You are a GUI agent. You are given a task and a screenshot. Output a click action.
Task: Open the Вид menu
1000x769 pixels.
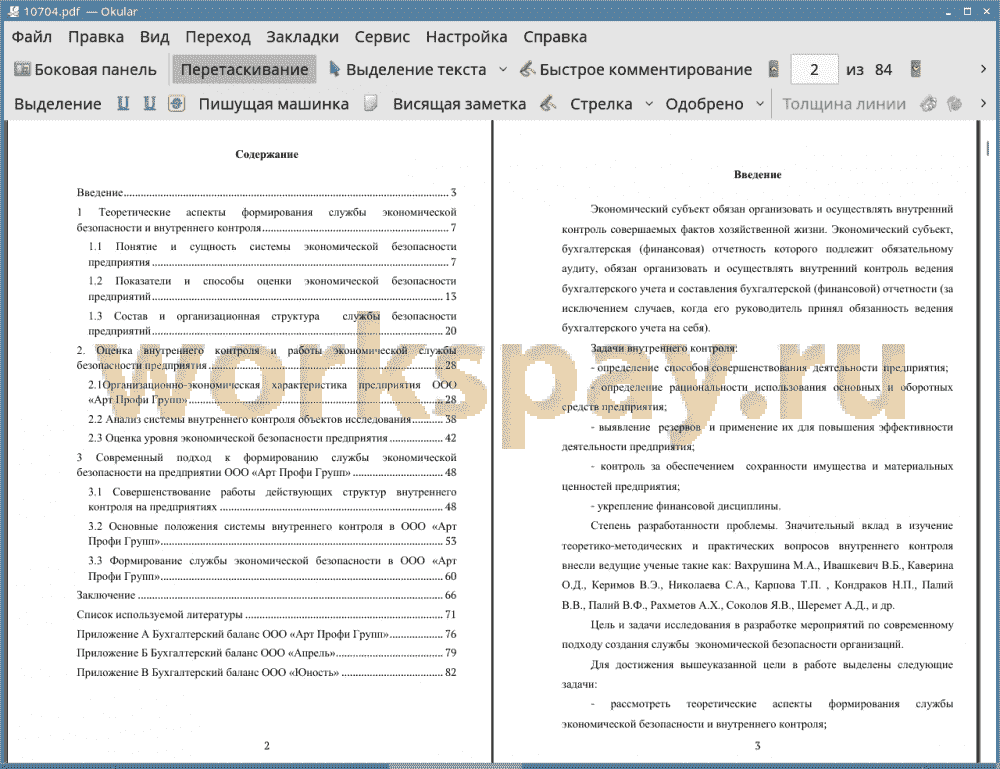[x=154, y=37]
